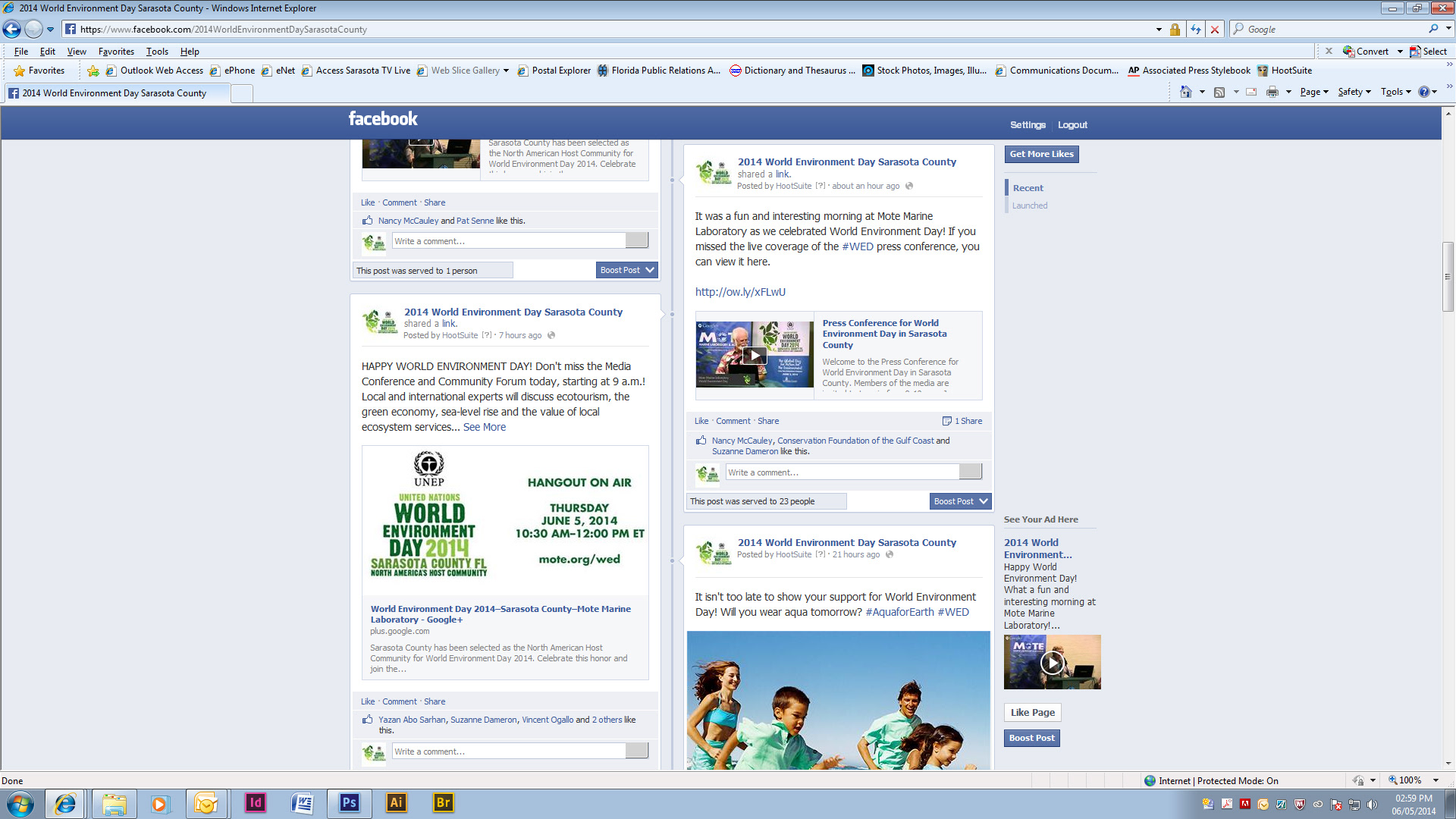Image resolution: width=1456 pixels, height=819 pixels.
Task: Open the http://ow.ly/xFLwU link
Action: (740, 292)
